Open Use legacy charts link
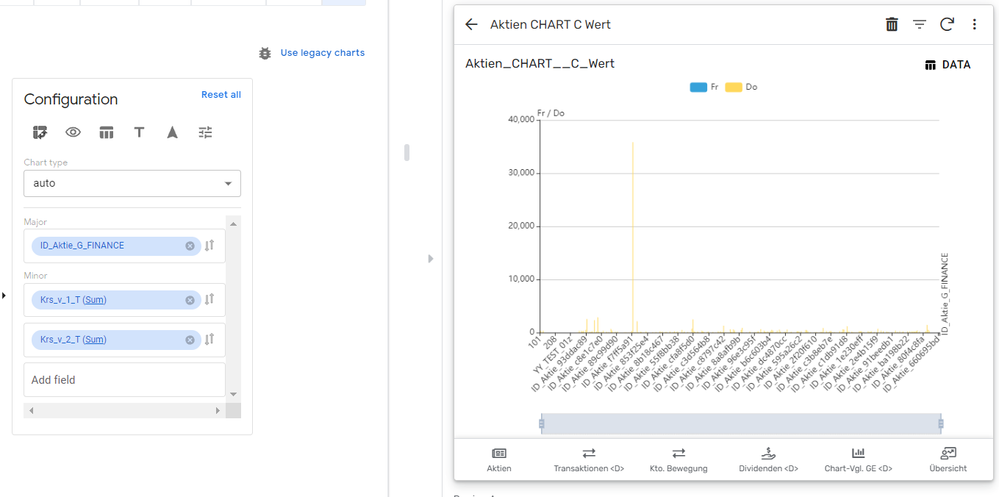This screenshot has width=999, height=497. [x=322, y=53]
